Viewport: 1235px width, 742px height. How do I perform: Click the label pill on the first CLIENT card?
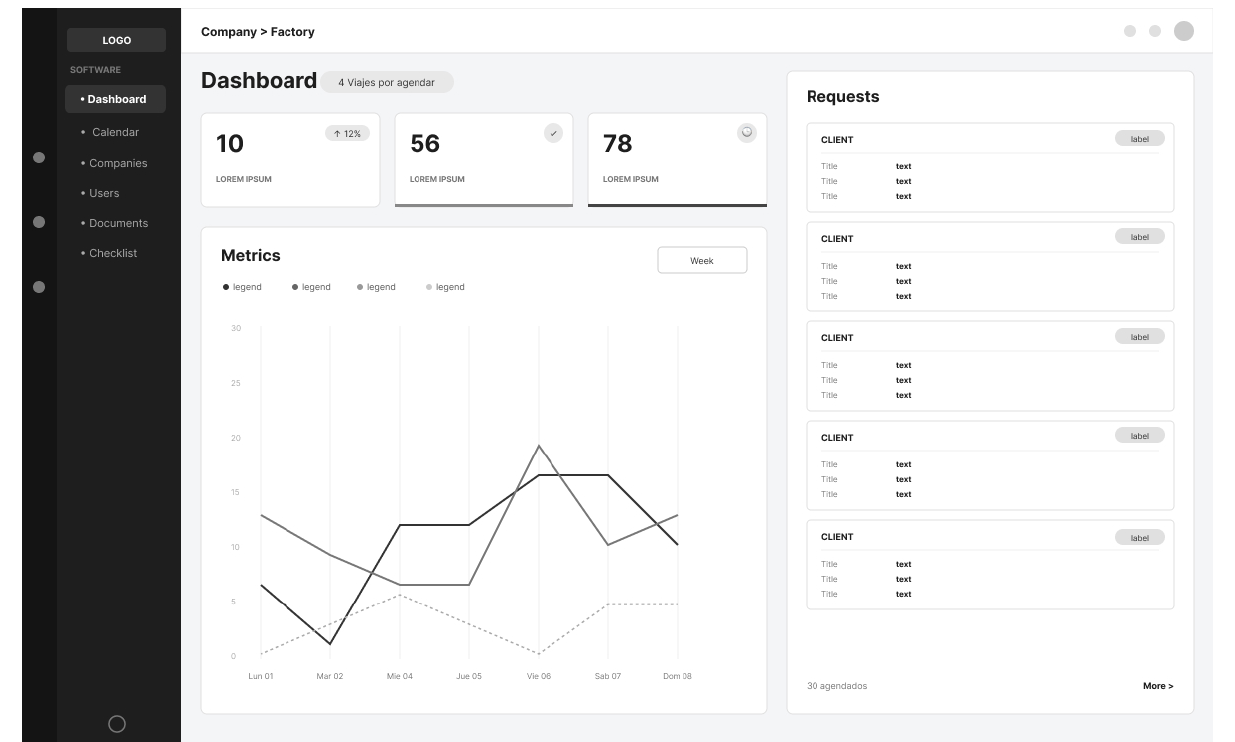coord(1140,139)
